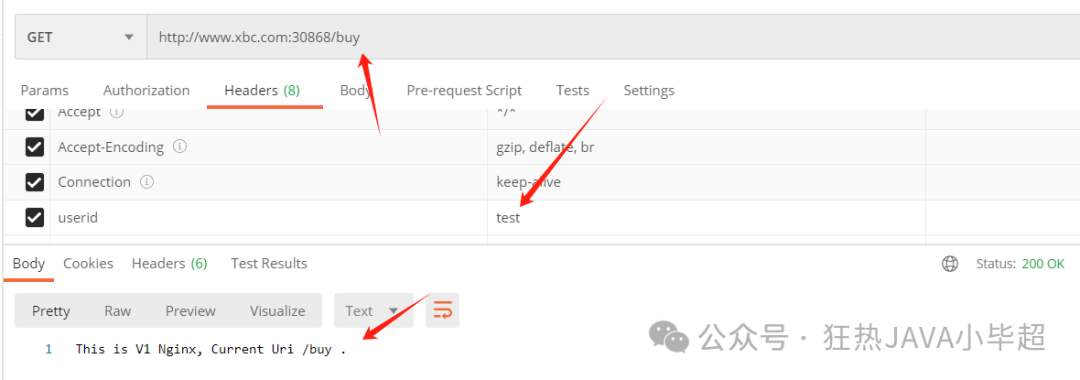The height and width of the screenshot is (380, 1080).
Task: Click info icon beside Accept header
Action: pos(117,112)
